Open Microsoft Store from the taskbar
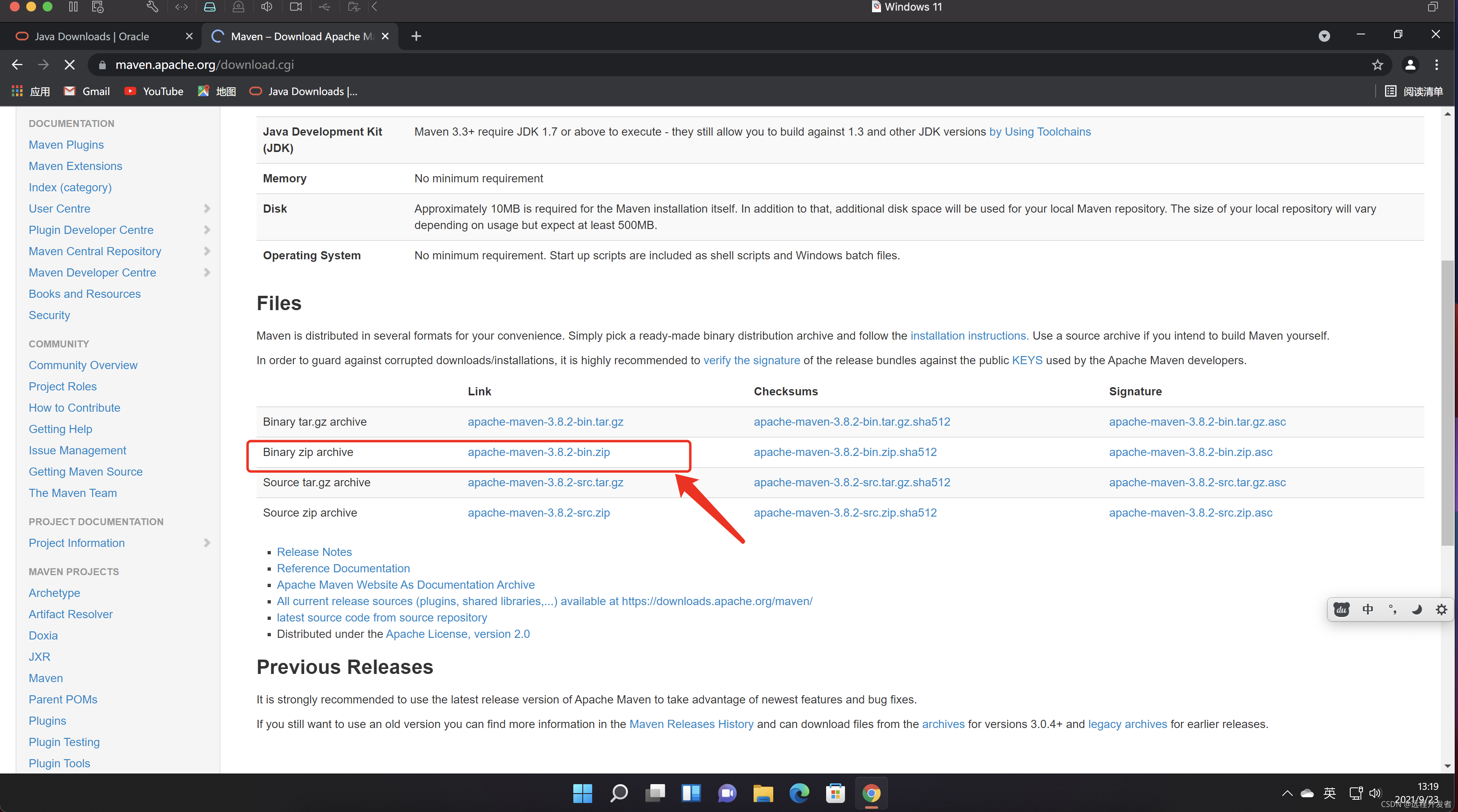Image resolution: width=1458 pixels, height=812 pixels. pos(836,793)
